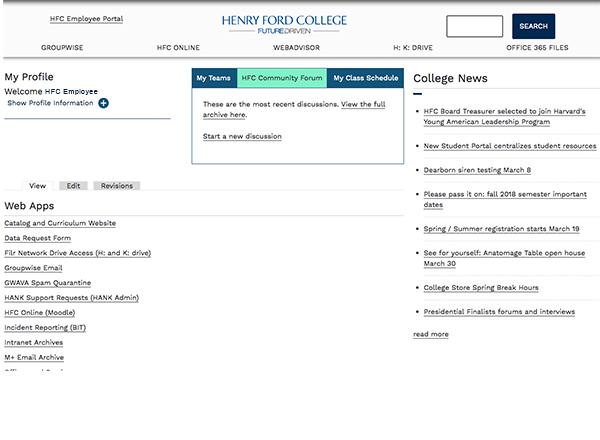
Task: Open the Groupwise Email link
Action: 33,268
